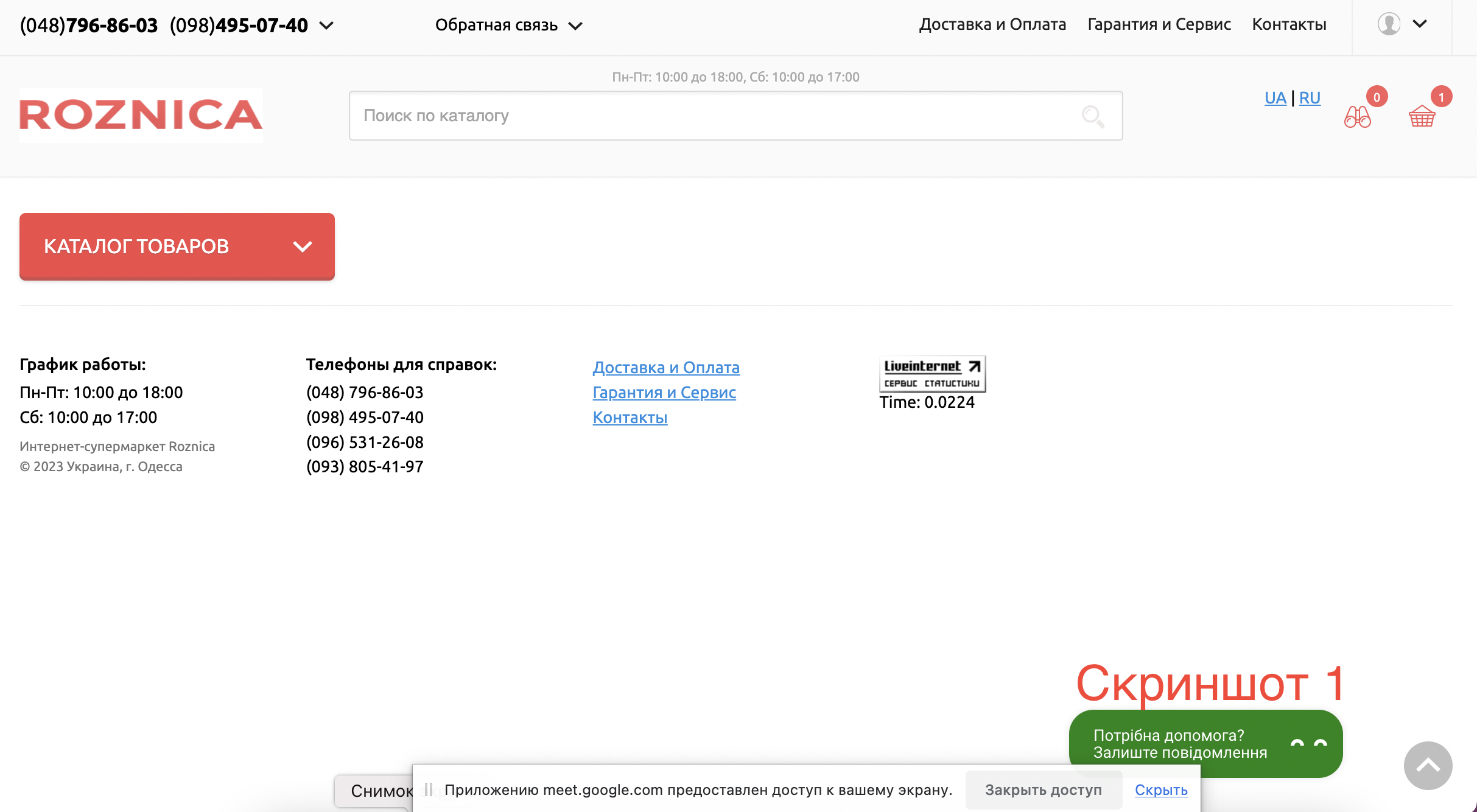Click the ROZNICA logo

tap(141, 115)
